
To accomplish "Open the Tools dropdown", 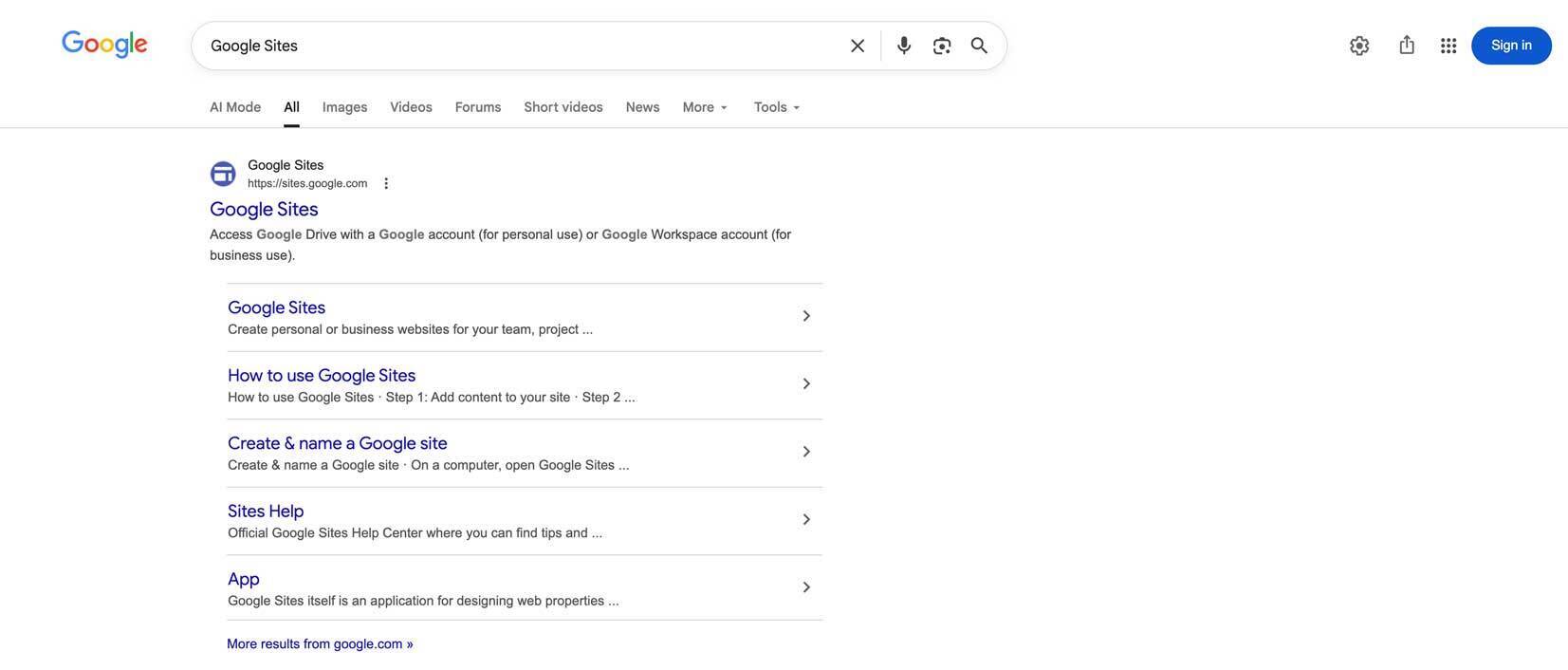I will coord(777,107).
